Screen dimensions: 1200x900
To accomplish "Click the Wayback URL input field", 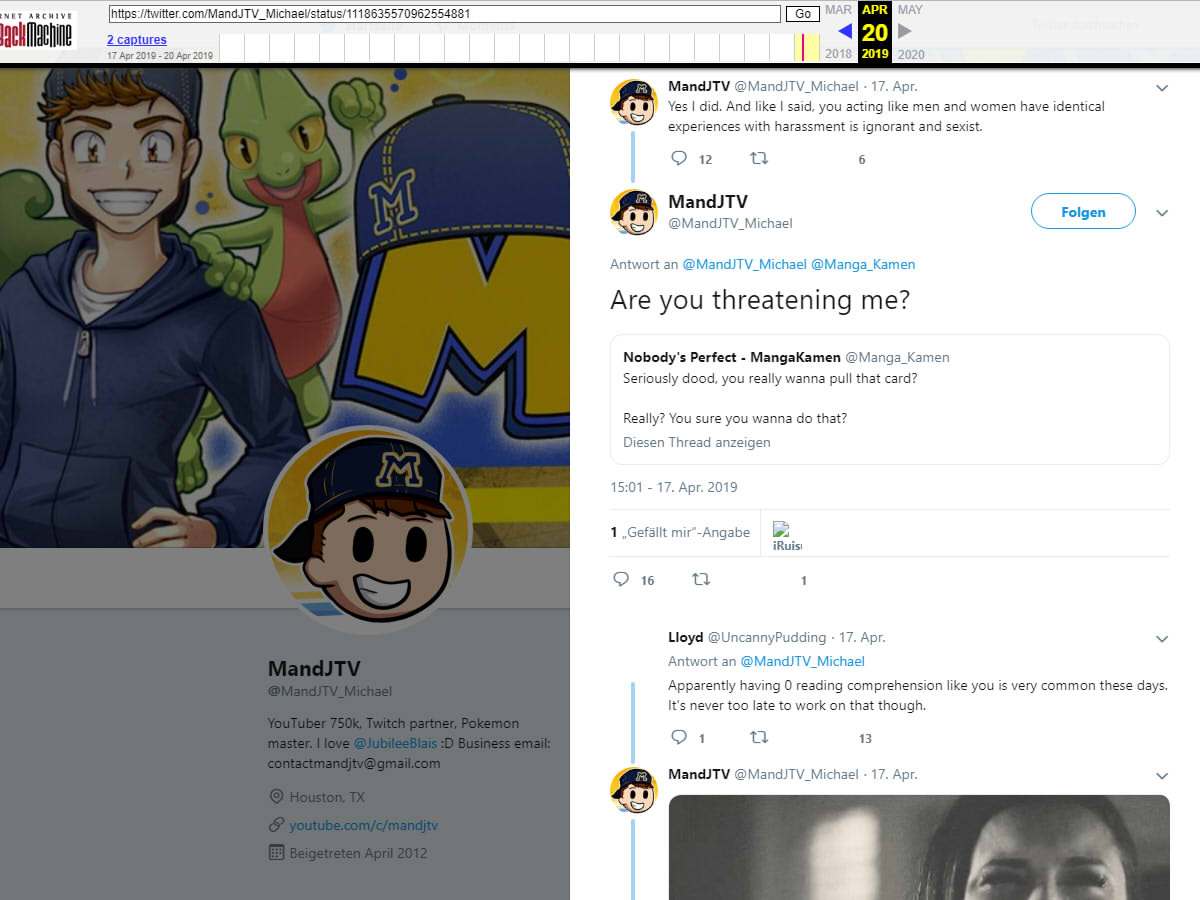I will click(444, 14).
